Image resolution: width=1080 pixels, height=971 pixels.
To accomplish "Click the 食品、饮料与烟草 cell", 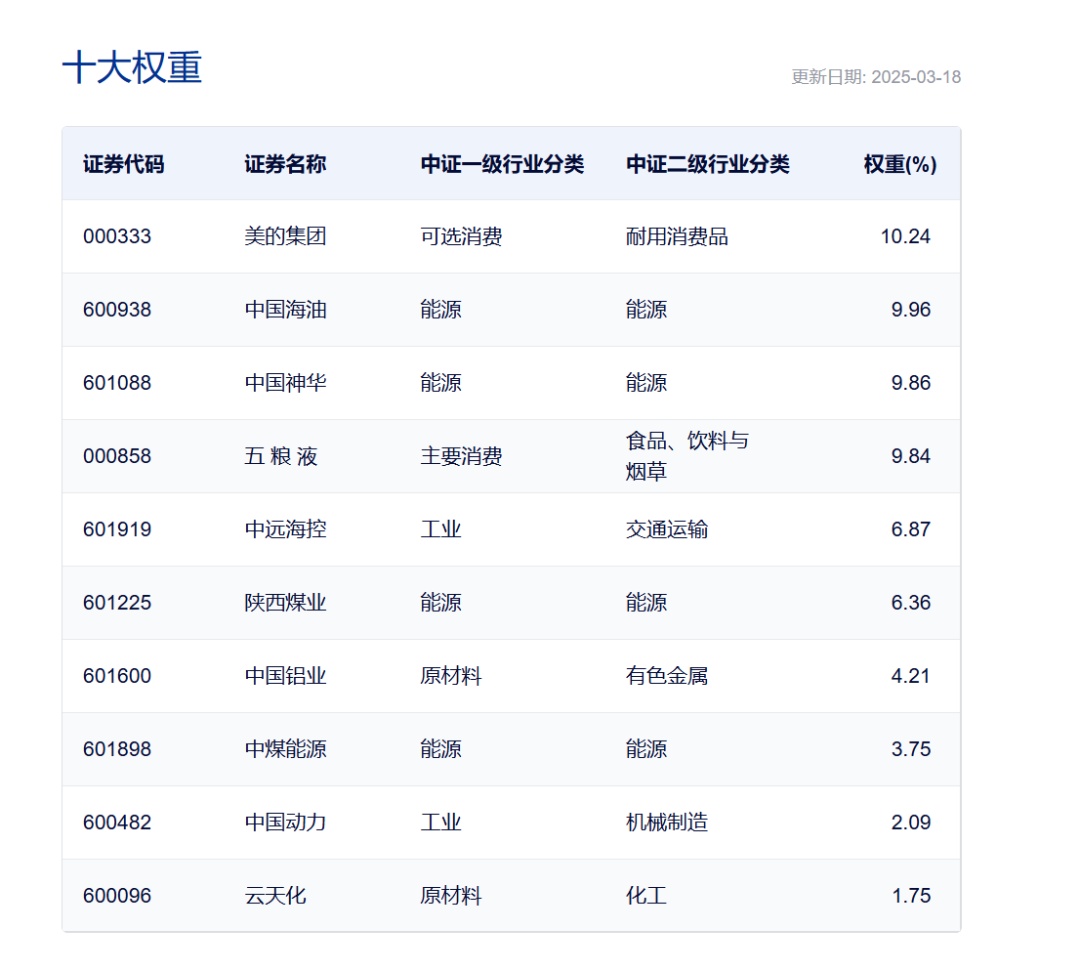I will 687,456.
